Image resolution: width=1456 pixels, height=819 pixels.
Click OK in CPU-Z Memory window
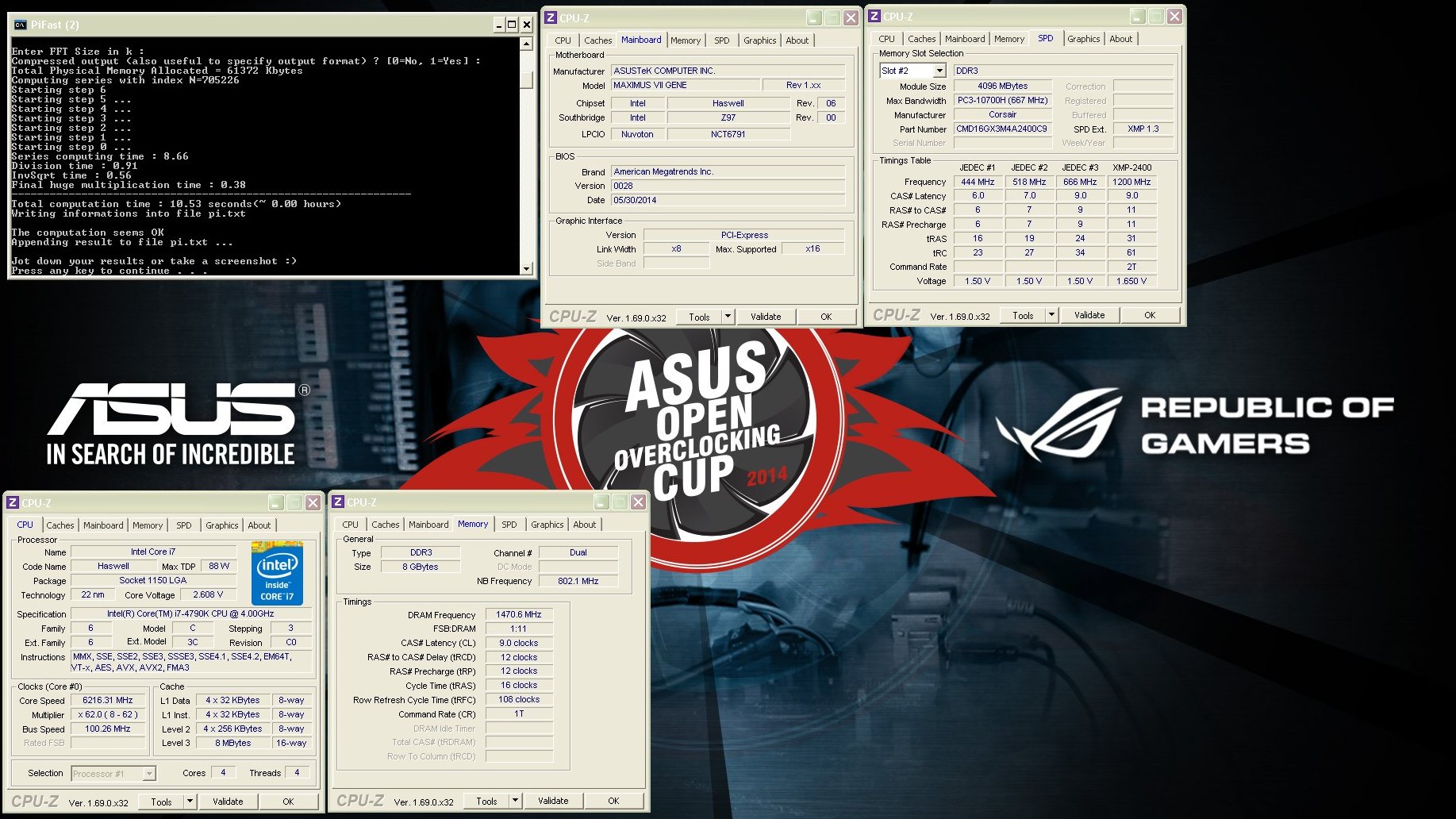click(x=613, y=801)
